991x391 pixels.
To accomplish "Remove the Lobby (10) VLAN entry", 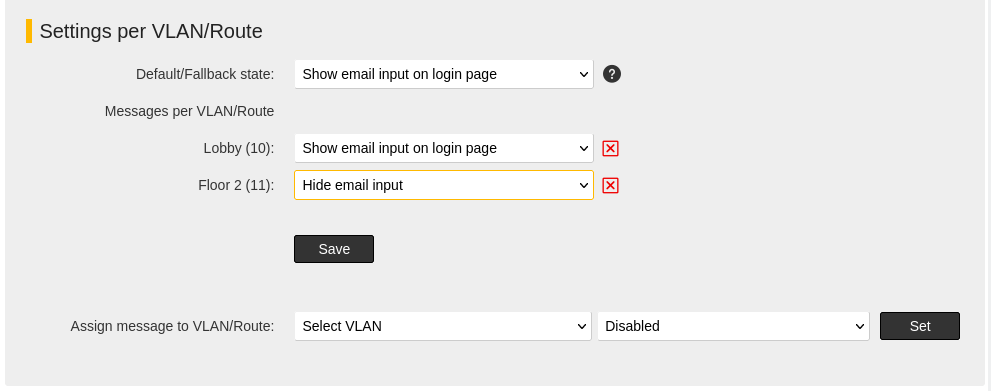I will tap(610, 148).
